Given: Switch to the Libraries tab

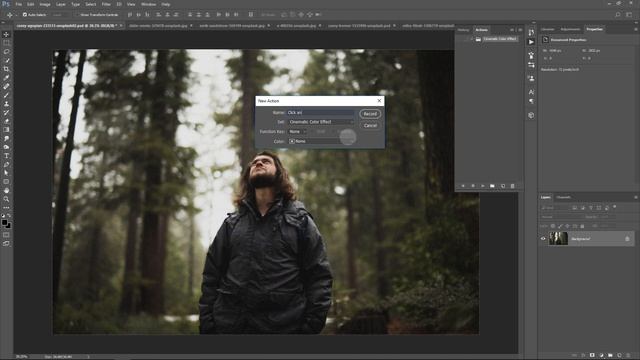Looking at the screenshot, I should [548, 29].
